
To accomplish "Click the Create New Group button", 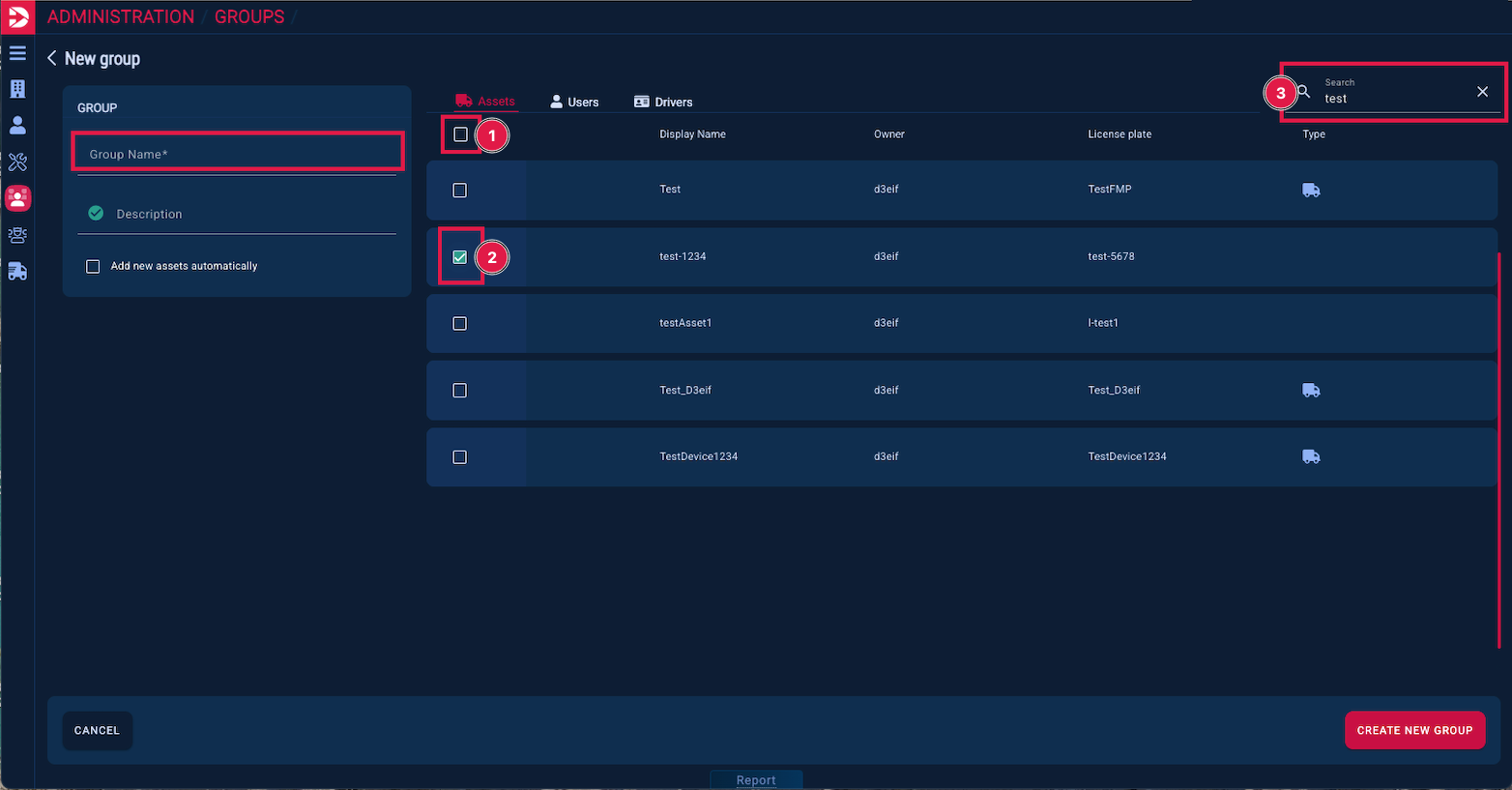I will pyautogui.click(x=1413, y=730).
